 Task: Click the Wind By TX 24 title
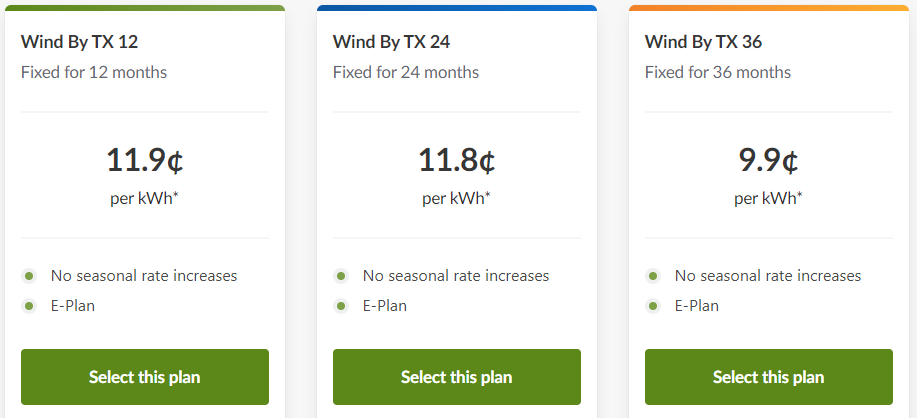coord(391,42)
